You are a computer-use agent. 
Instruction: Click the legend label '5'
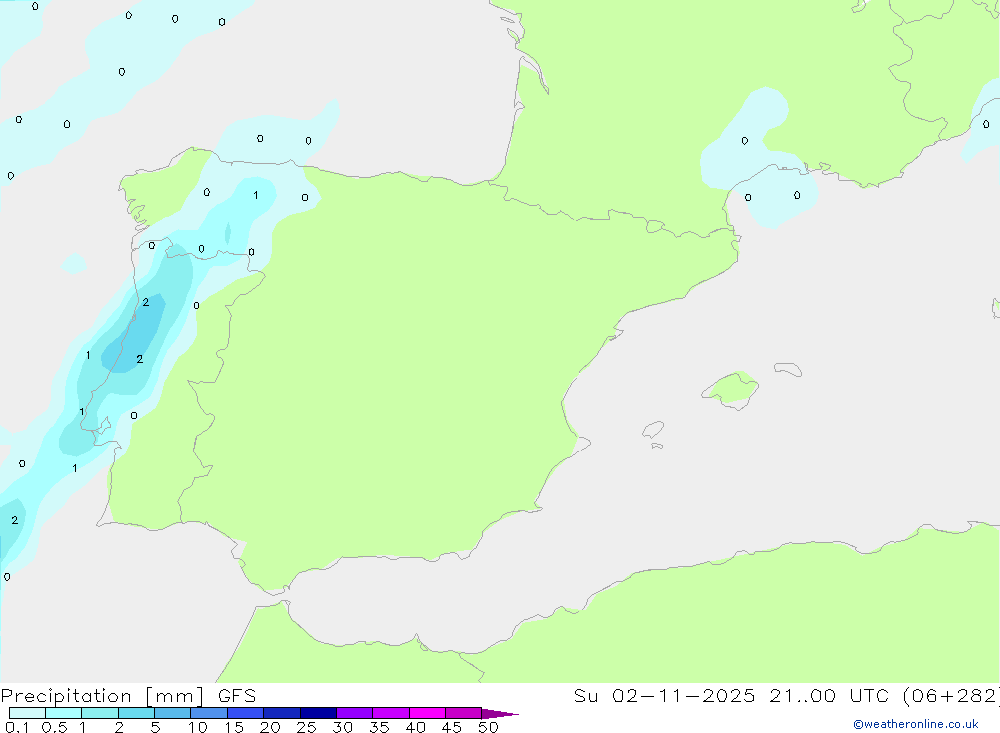click(155, 727)
